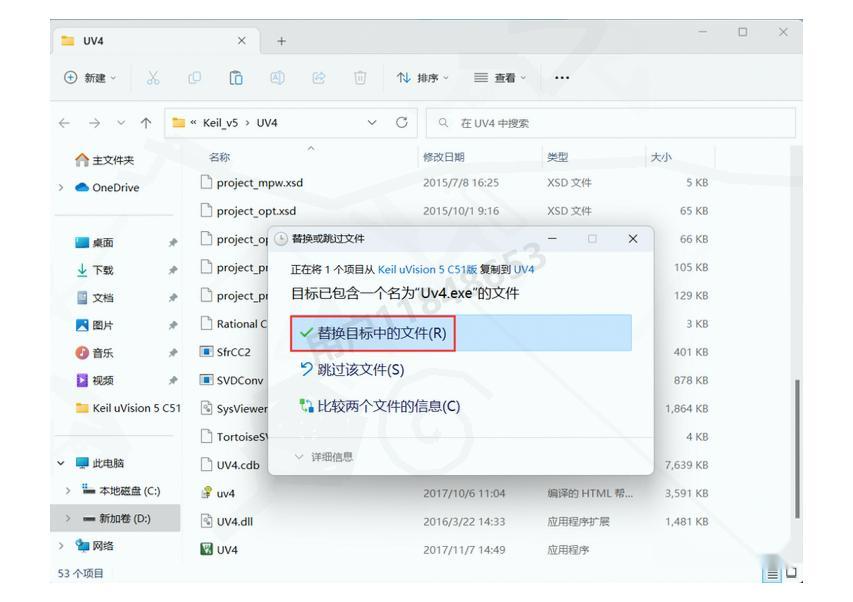Sort by the 名称 column header

[x=219, y=157]
